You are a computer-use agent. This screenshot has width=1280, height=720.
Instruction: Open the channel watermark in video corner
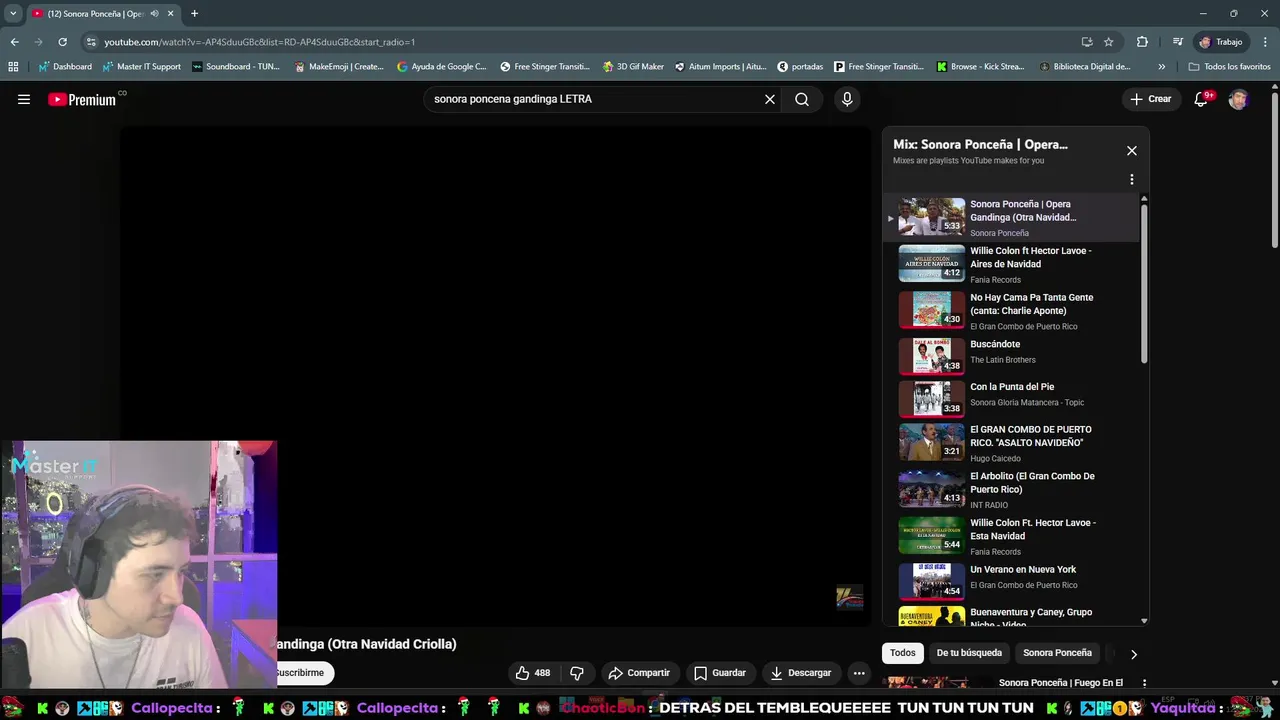(x=849, y=597)
